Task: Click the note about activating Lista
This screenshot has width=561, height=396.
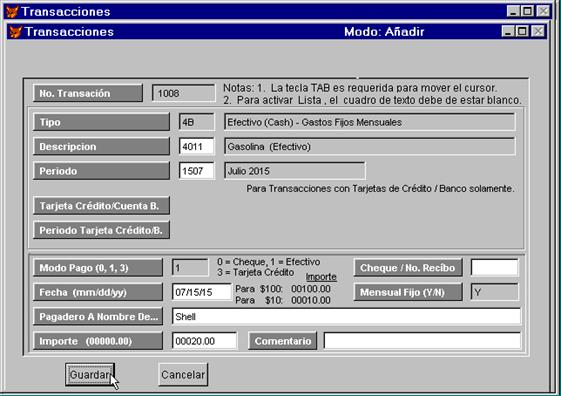Action: 372,100
